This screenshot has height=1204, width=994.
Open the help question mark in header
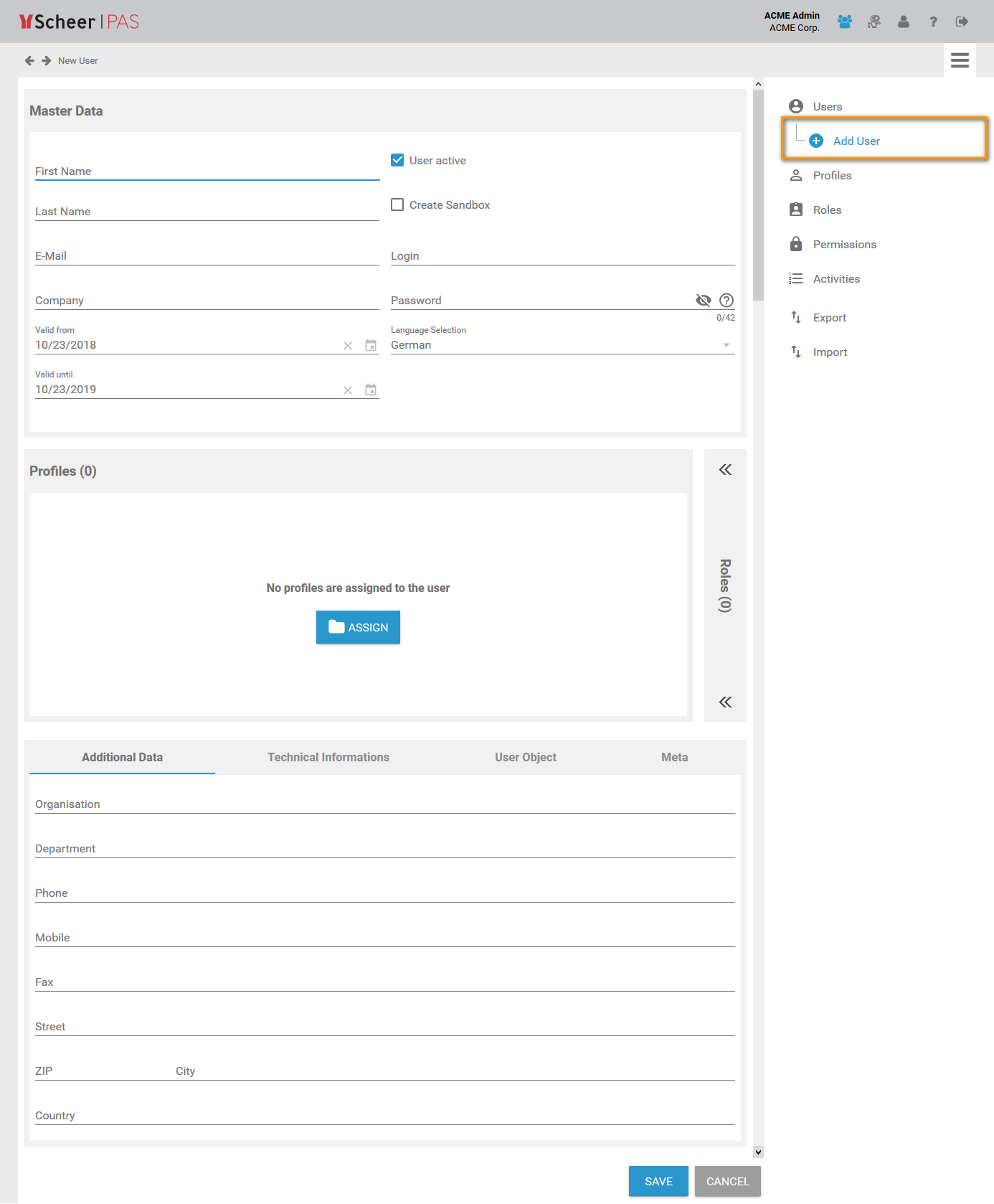click(933, 22)
